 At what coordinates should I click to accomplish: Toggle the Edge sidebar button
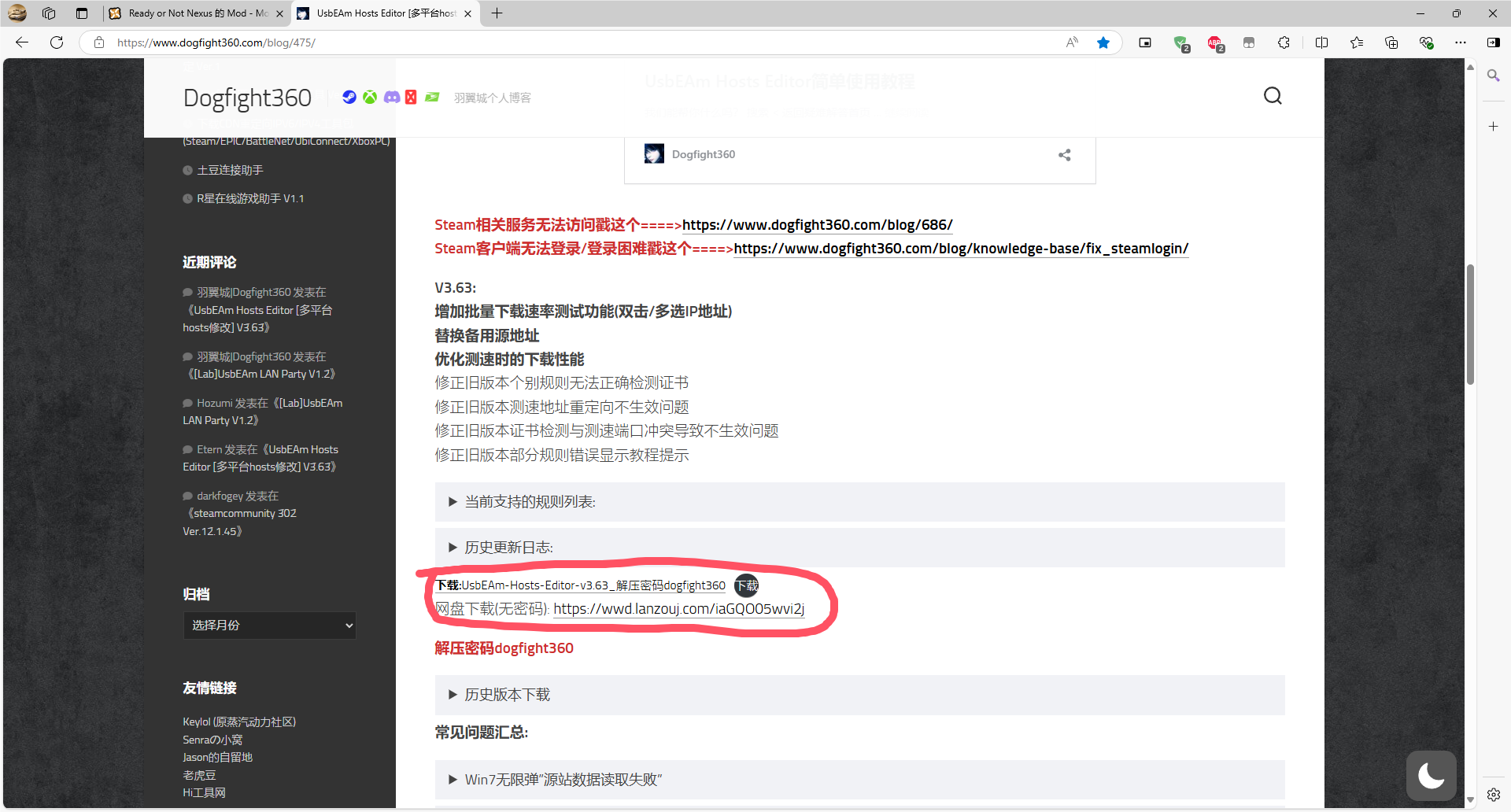pos(1494,42)
